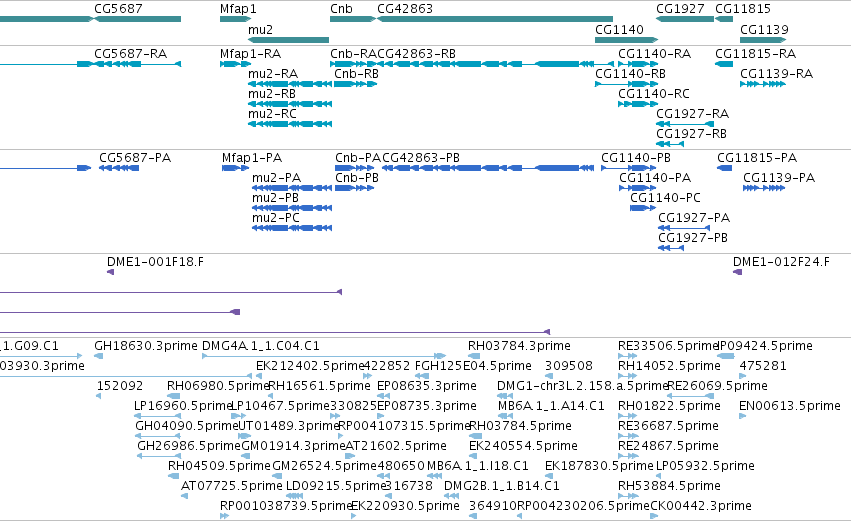Select the CG1140-RA transcript label

tap(655, 54)
